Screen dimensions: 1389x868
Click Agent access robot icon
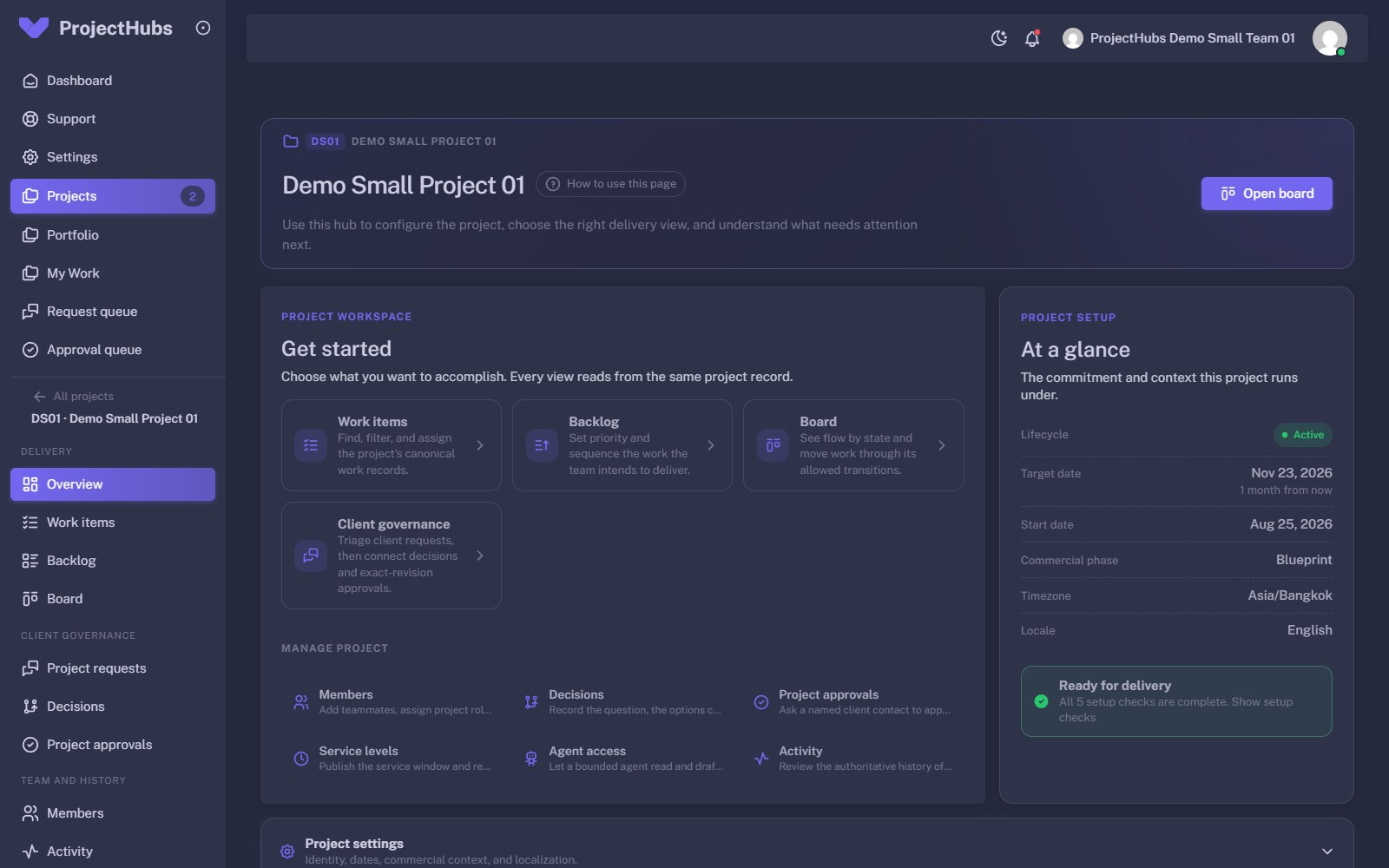(x=531, y=759)
